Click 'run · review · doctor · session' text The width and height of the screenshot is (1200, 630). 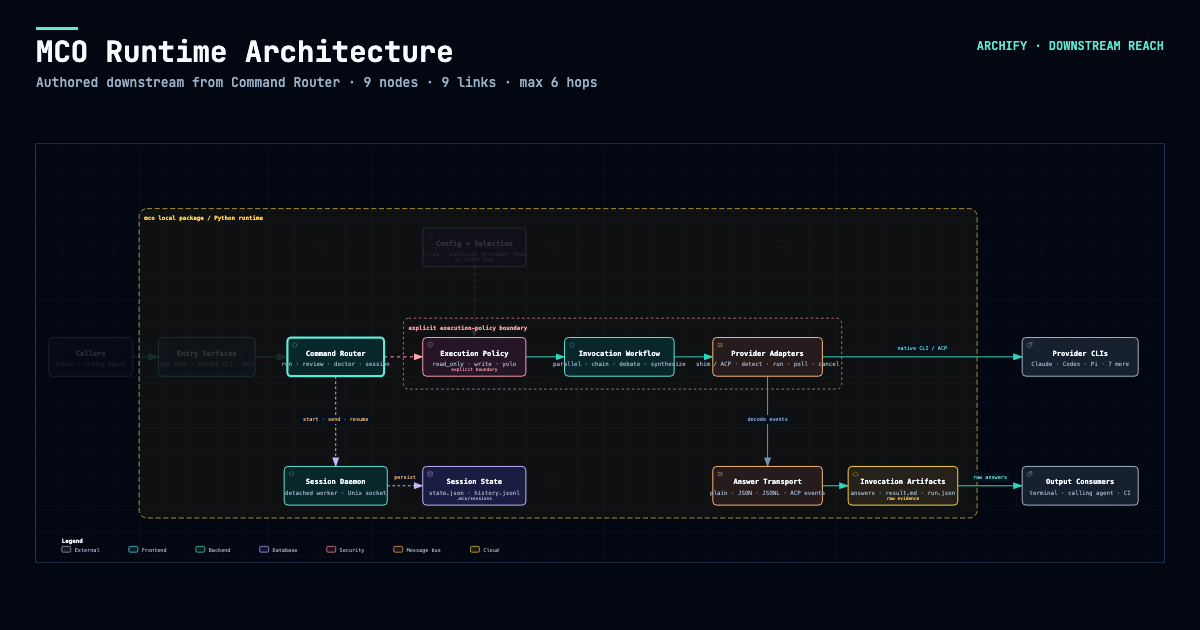335,364
